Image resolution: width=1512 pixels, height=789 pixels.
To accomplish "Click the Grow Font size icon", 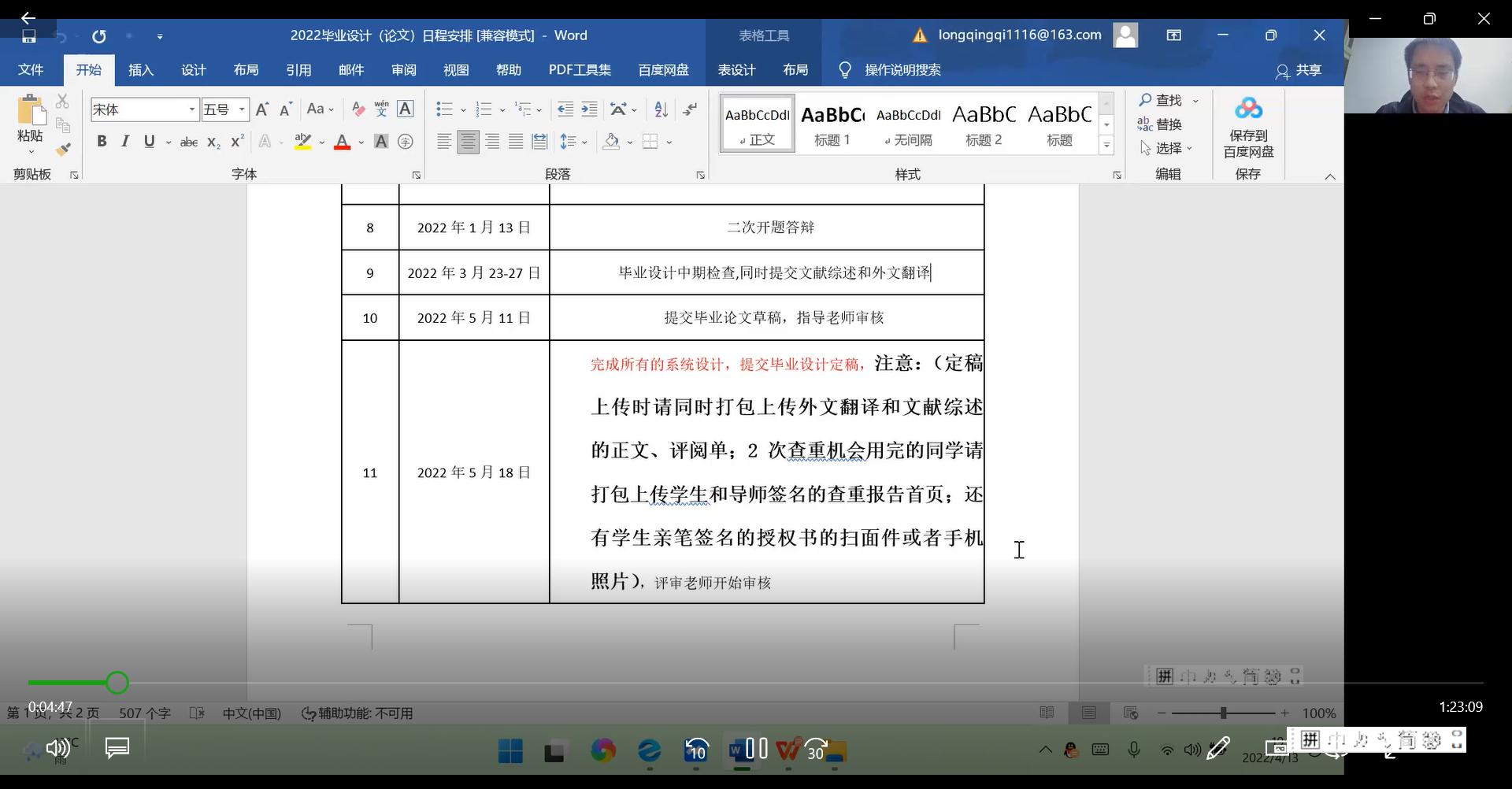I will click(x=262, y=109).
